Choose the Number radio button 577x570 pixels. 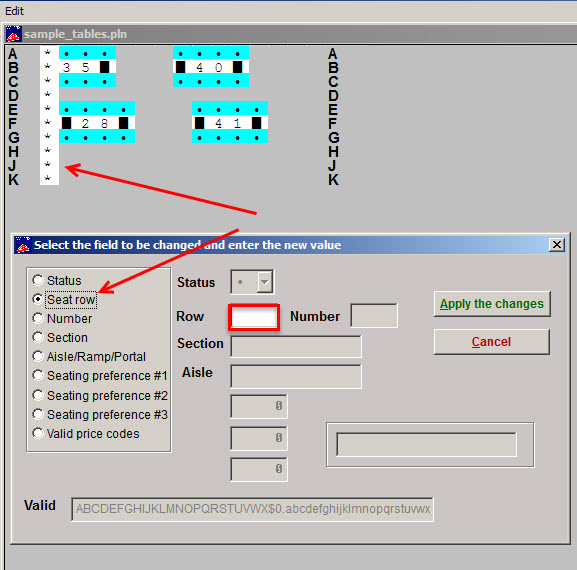coord(62,318)
